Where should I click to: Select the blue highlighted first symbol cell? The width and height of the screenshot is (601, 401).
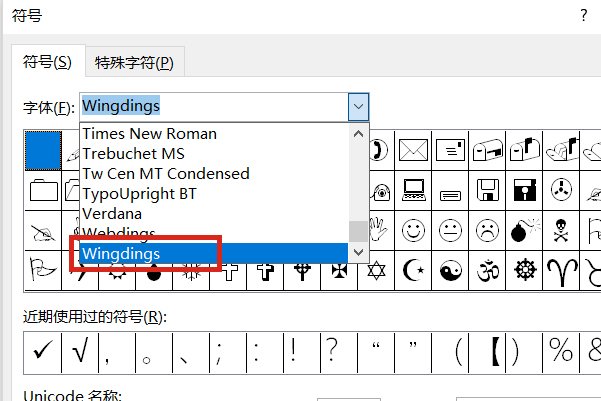[43, 150]
